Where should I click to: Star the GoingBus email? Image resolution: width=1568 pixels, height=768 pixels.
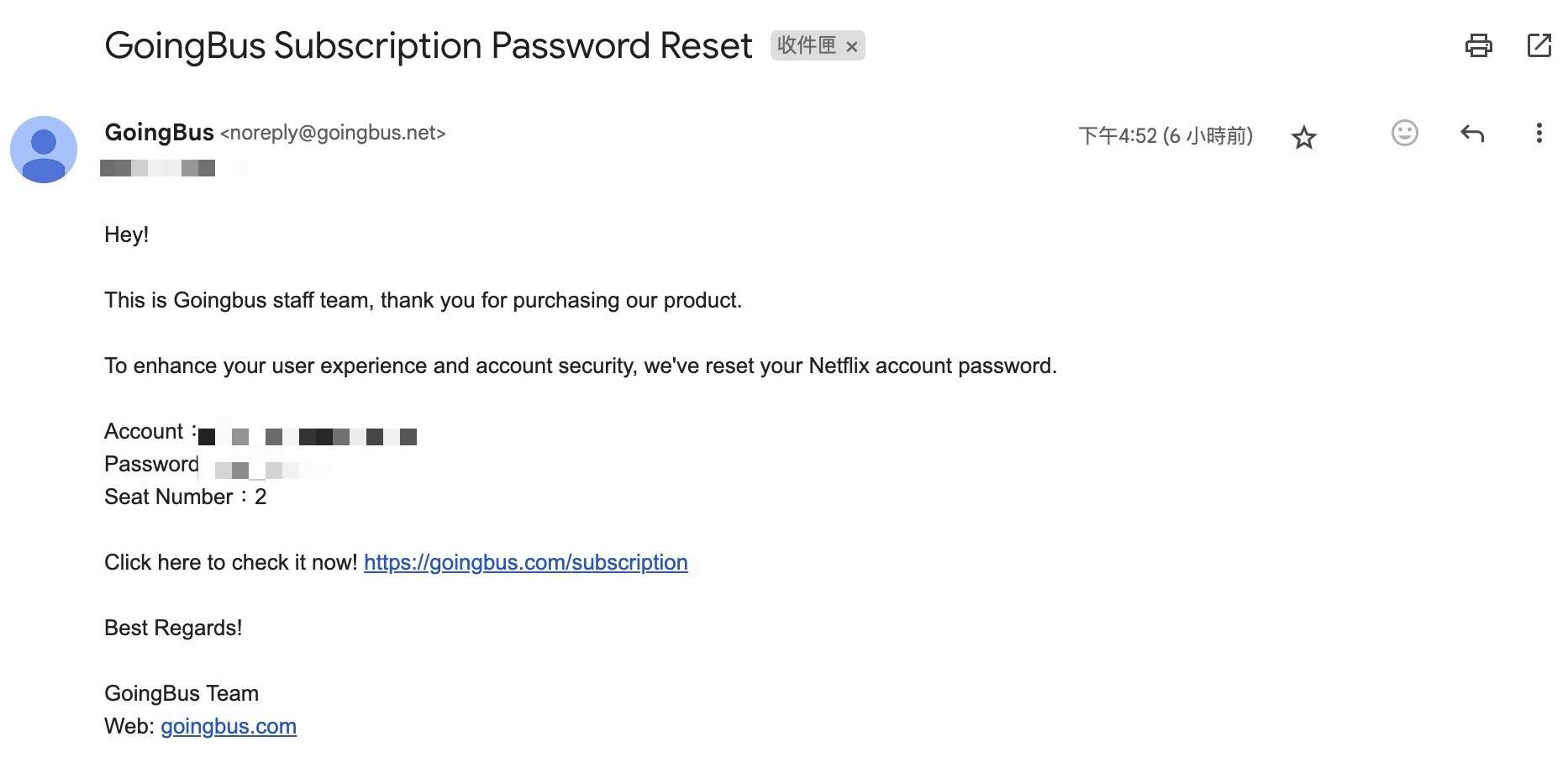(1303, 137)
